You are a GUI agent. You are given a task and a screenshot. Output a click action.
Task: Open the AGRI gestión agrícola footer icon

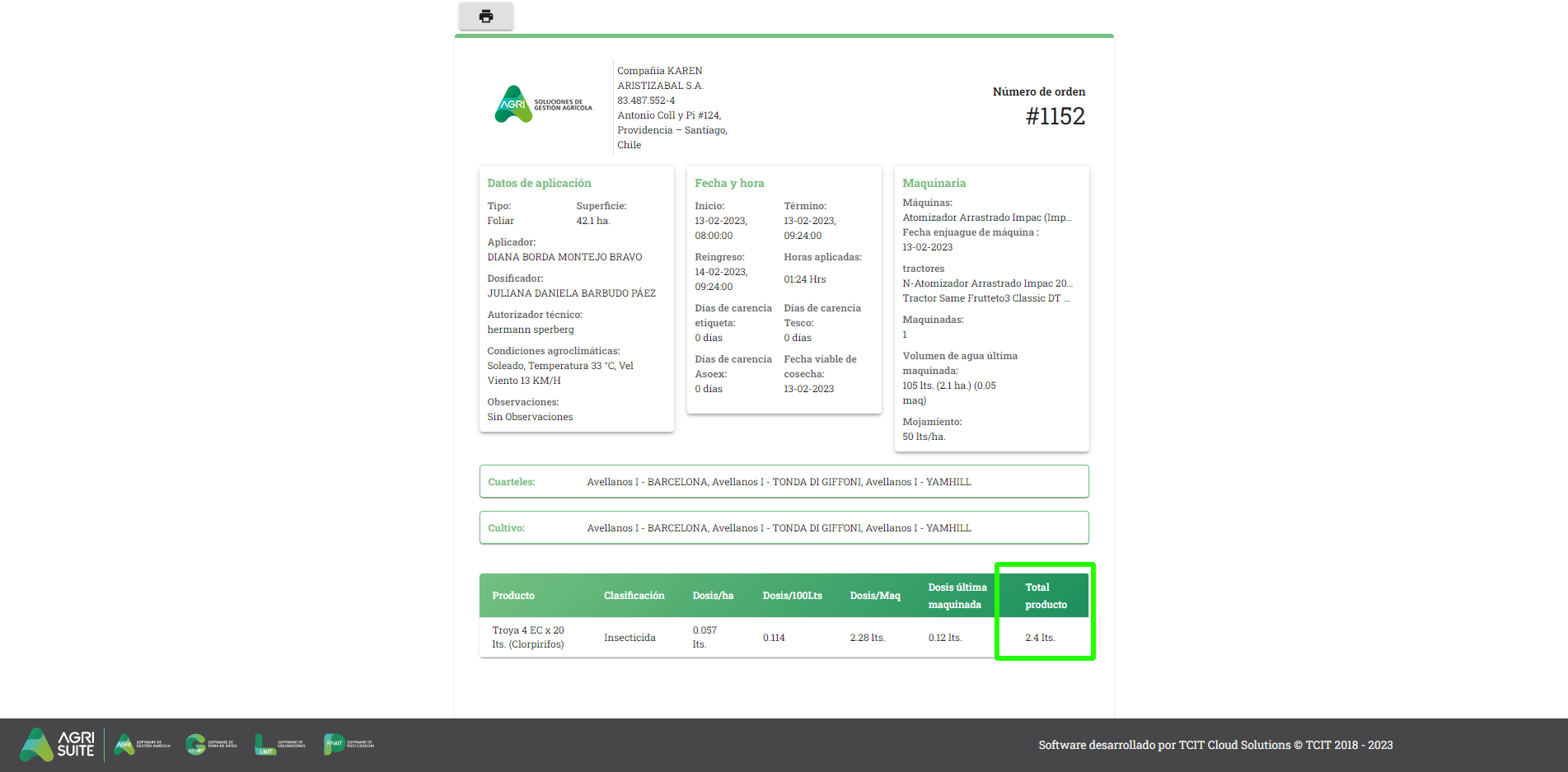coord(142,744)
